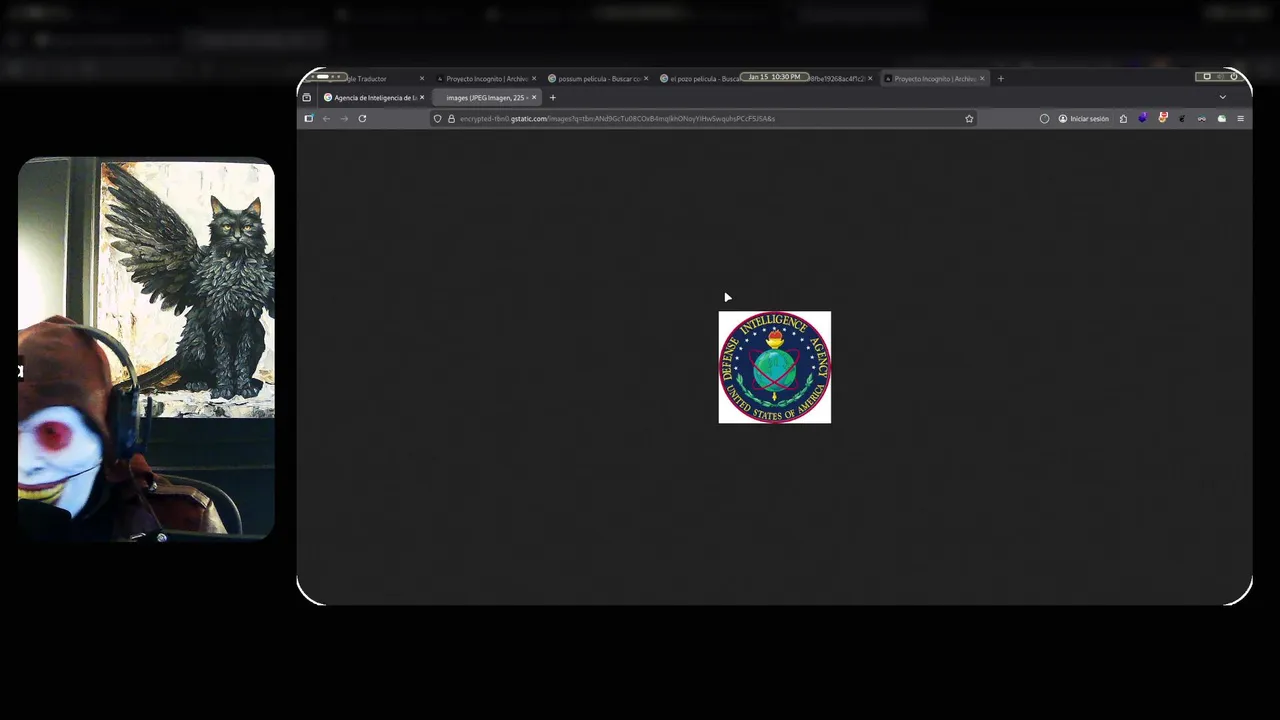Switch to 'Agencia de Inteligencia' tab

[x=375, y=97]
